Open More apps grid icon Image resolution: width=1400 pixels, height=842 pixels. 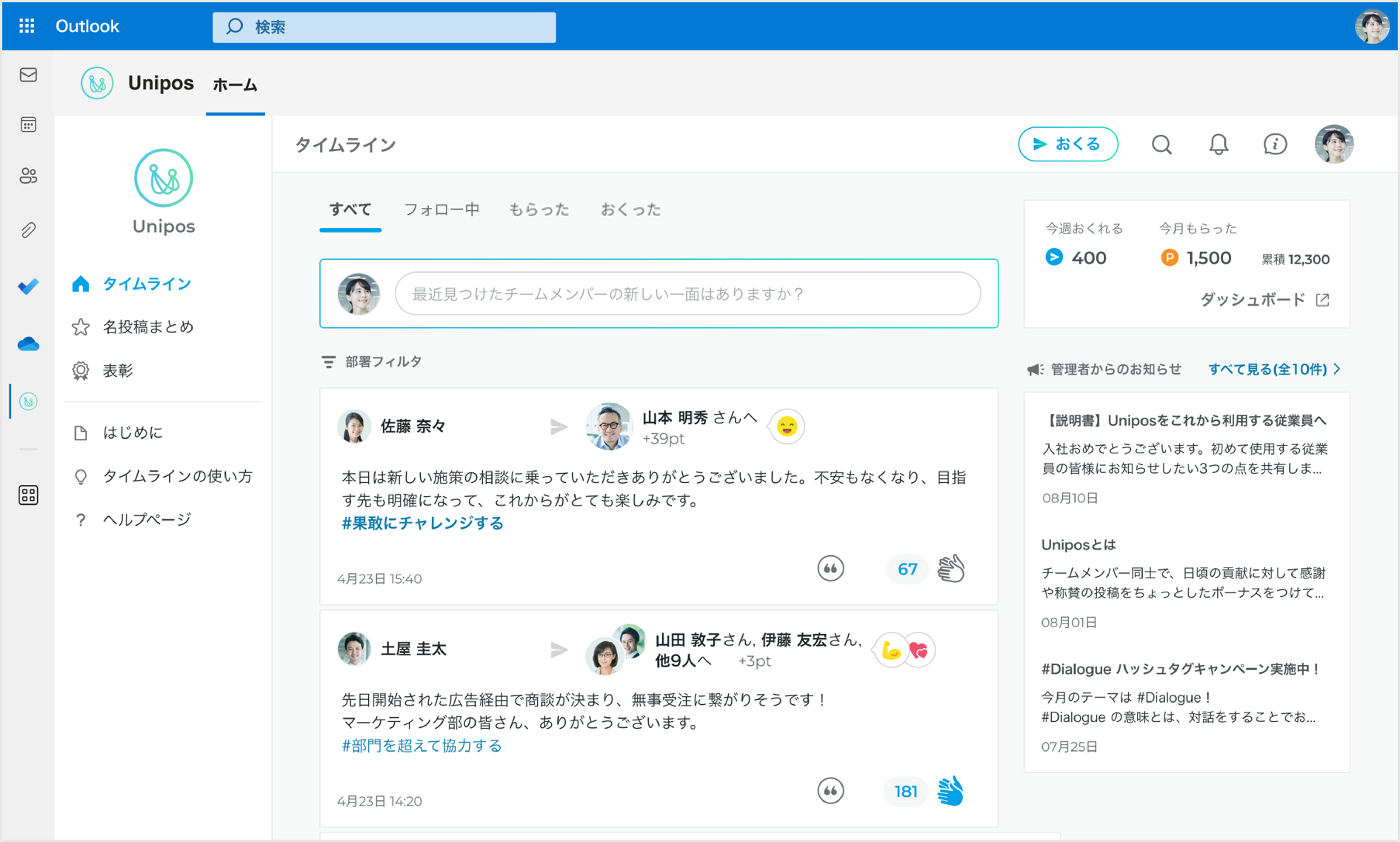pyautogui.click(x=28, y=495)
